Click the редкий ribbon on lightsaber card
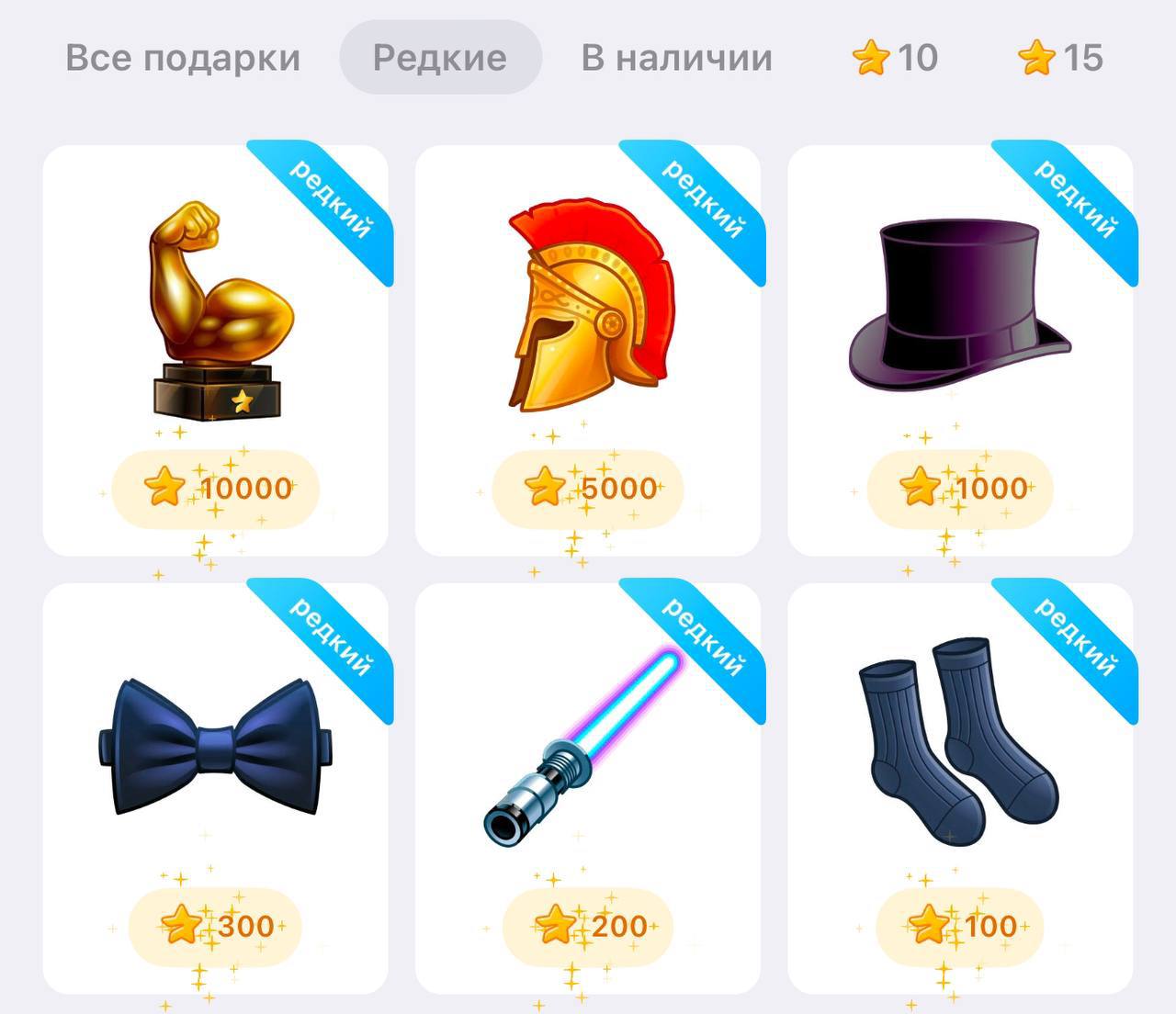 point(703,637)
